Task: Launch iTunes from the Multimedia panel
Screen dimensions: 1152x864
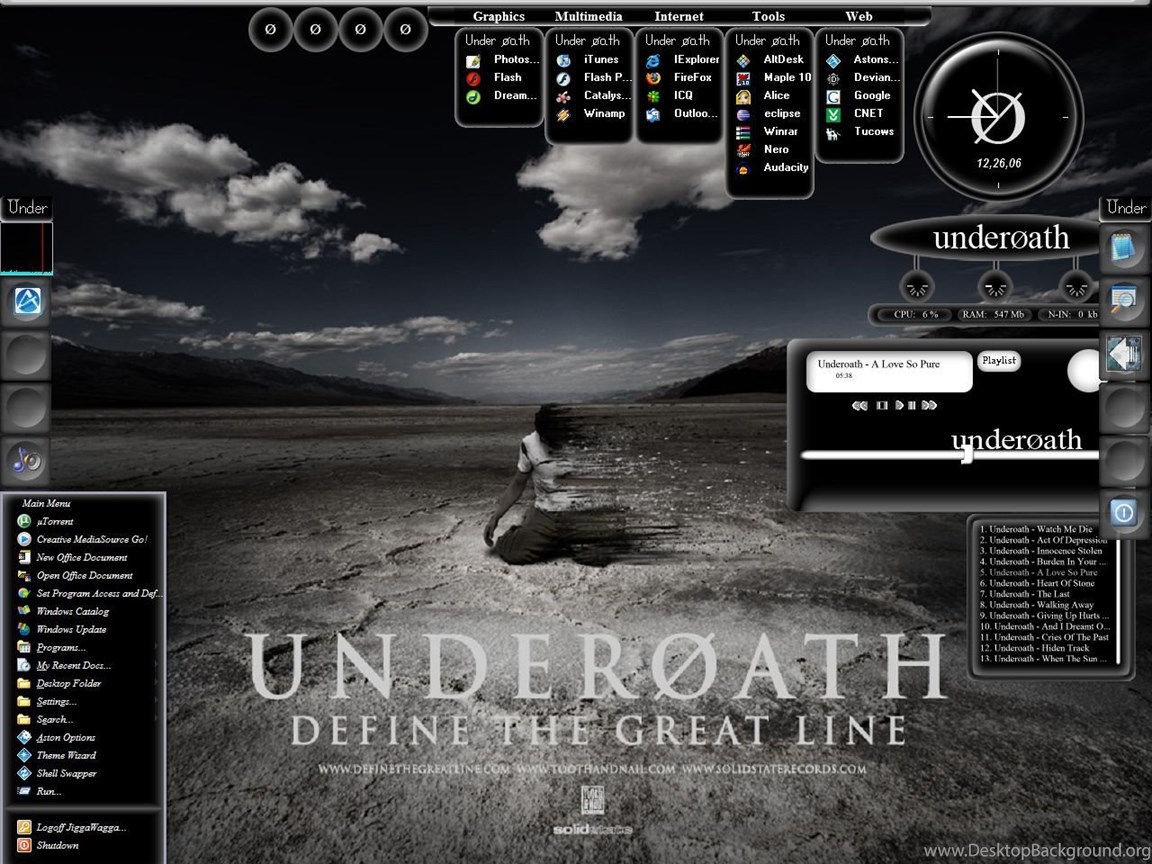Action: pyautogui.click(x=587, y=60)
